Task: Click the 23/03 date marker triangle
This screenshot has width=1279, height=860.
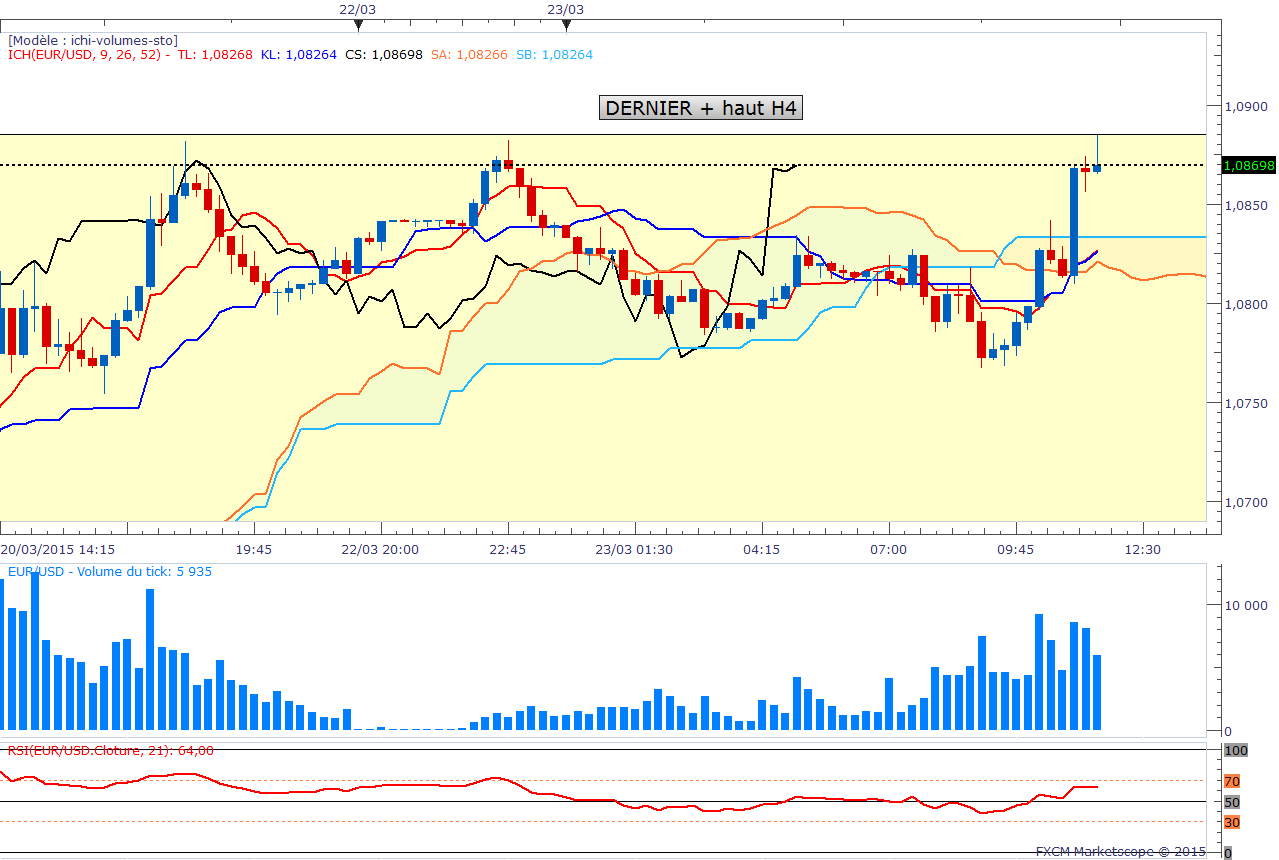Action: (x=566, y=25)
